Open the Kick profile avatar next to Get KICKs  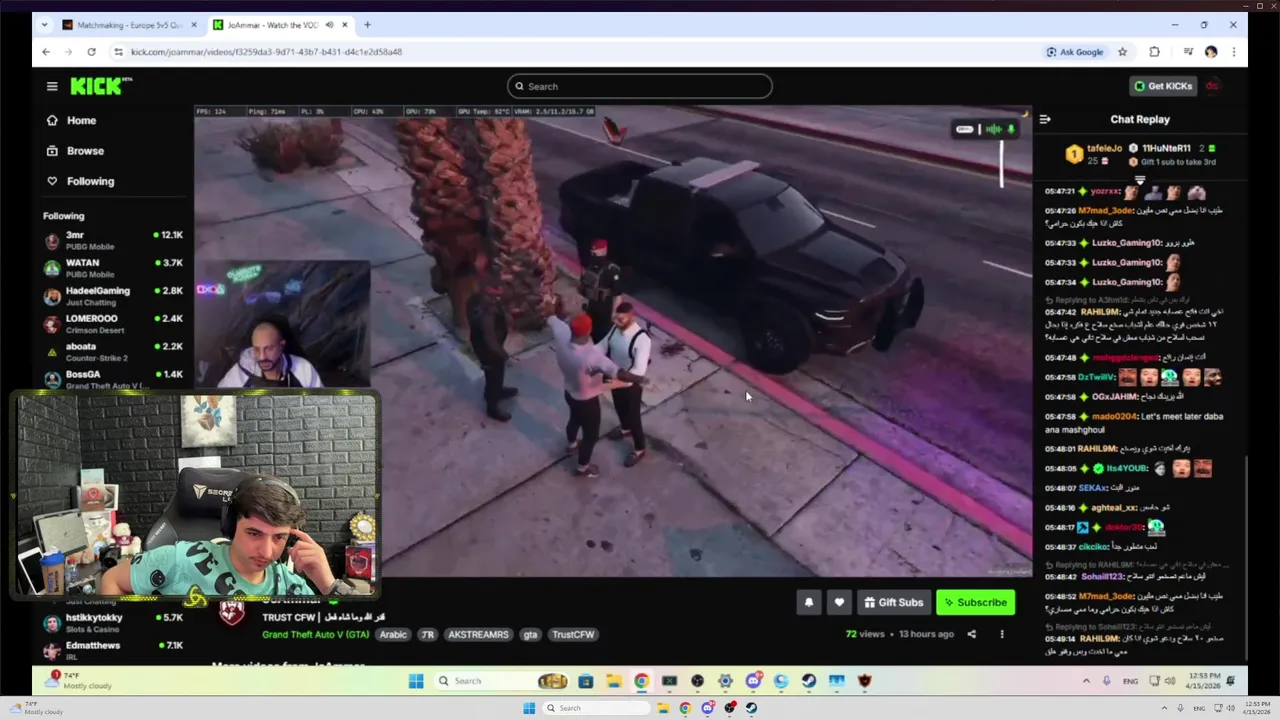1212,86
